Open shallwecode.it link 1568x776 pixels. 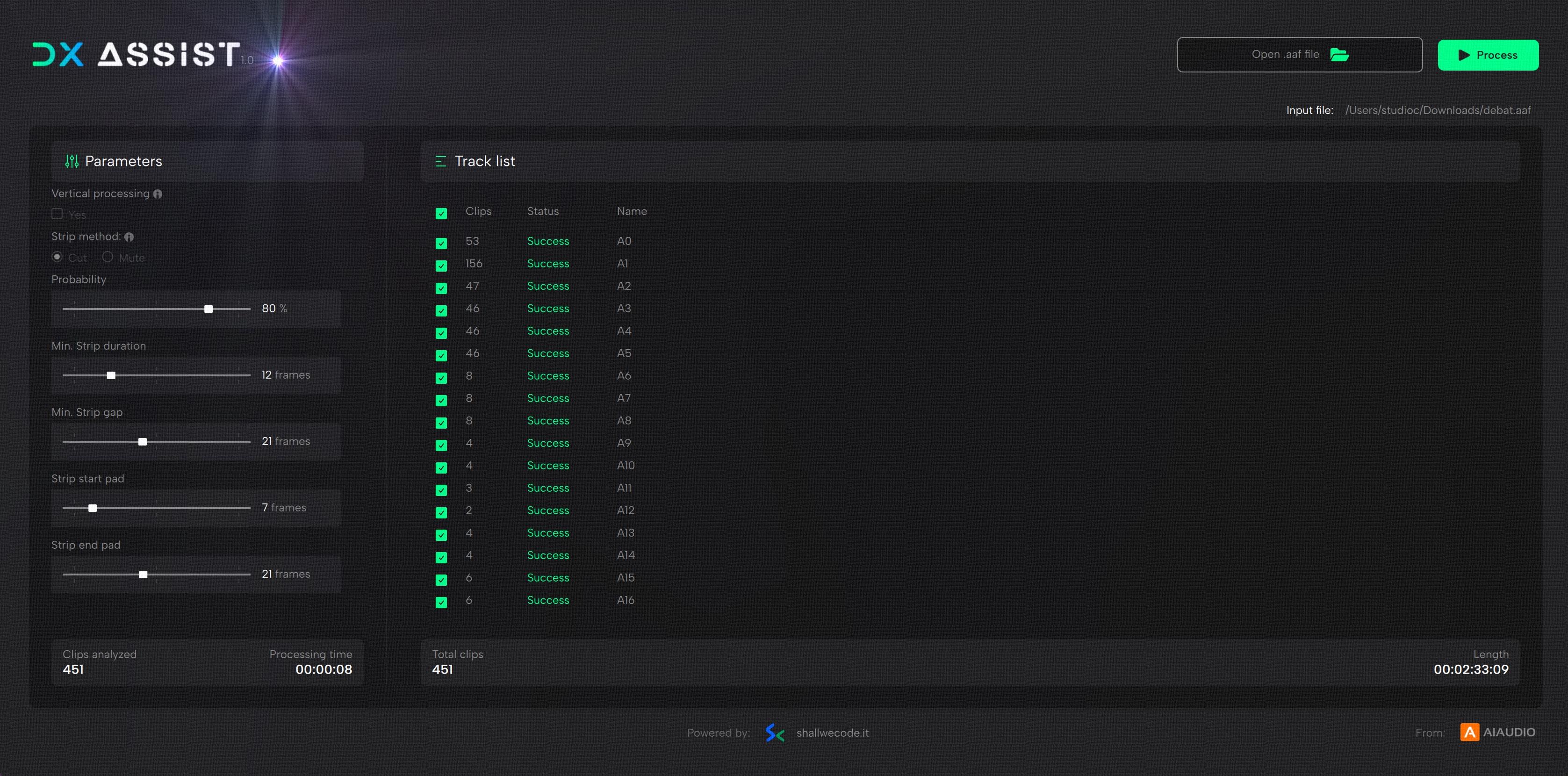point(832,733)
